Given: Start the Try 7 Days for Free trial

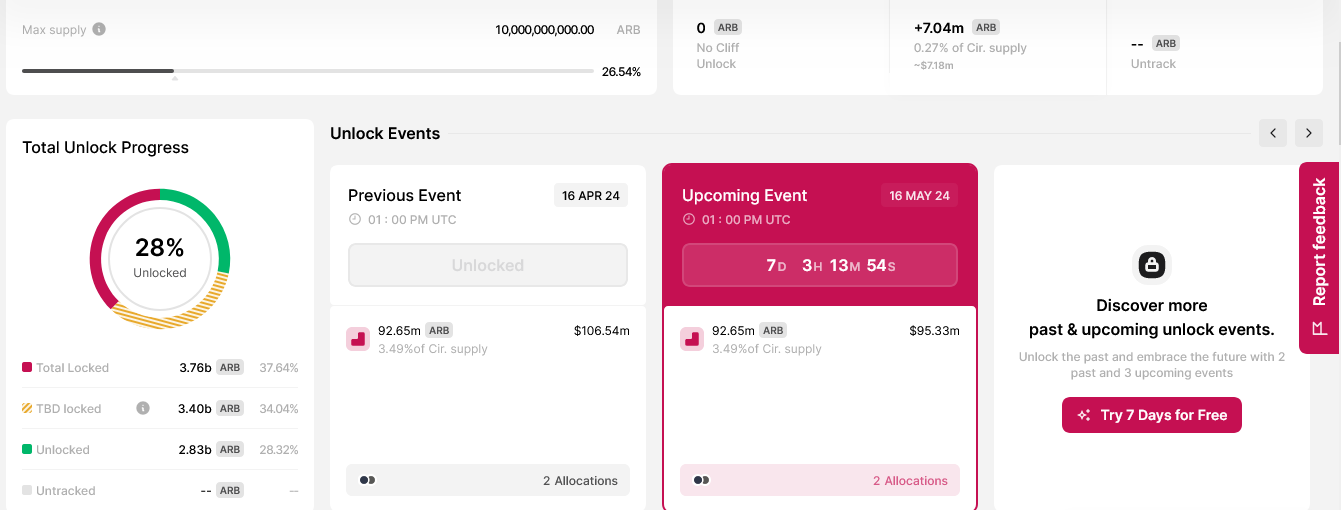Looking at the screenshot, I should click(x=1151, y=415).
